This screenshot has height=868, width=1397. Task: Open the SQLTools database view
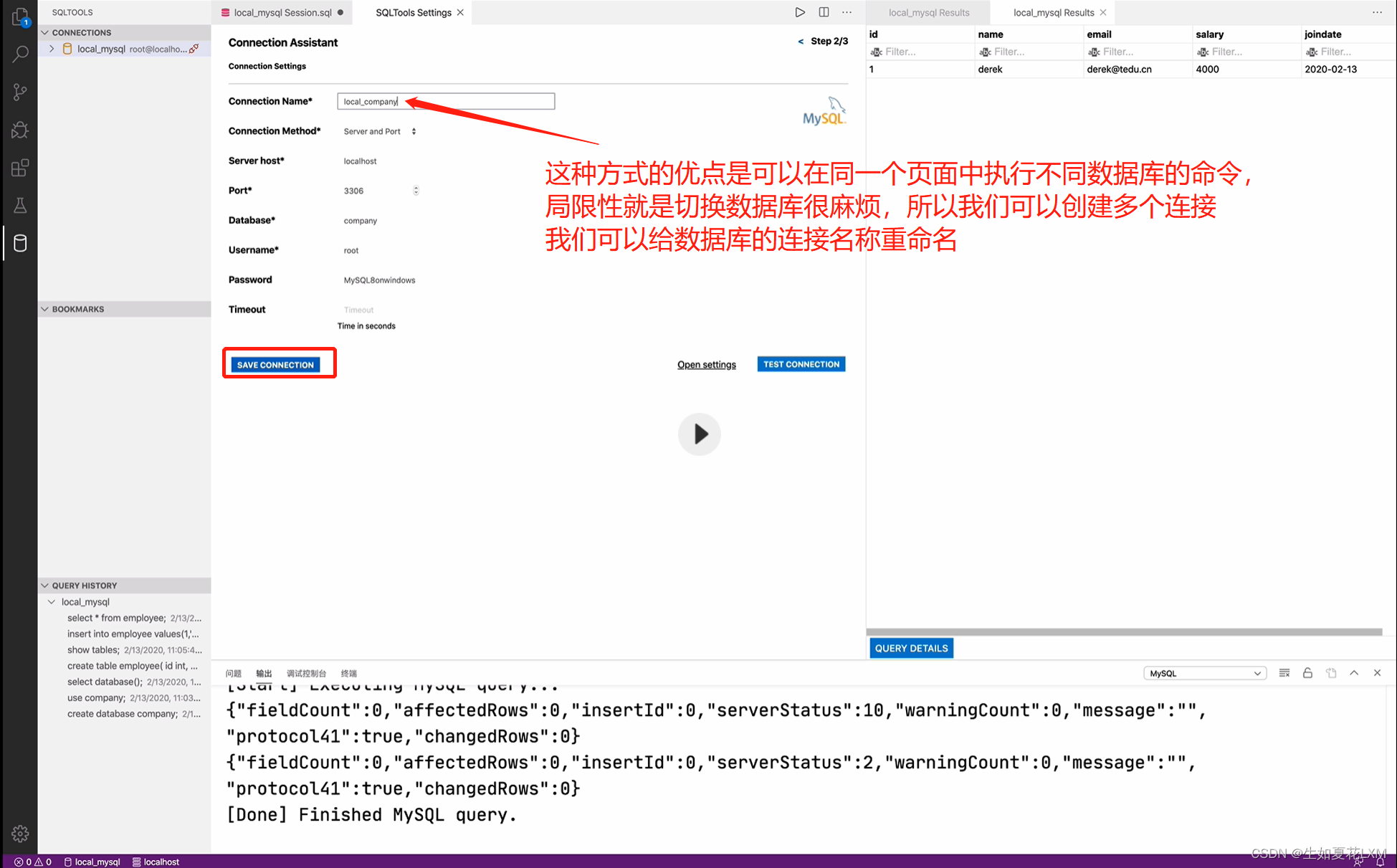click(x=20, y=243)
